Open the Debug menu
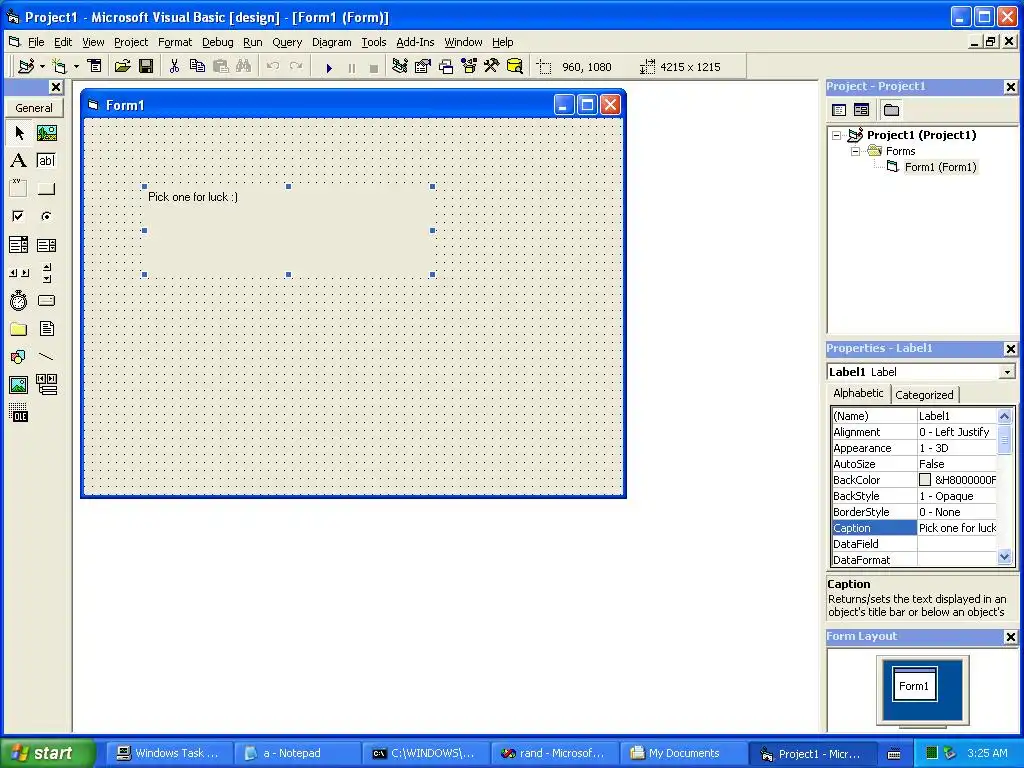 click(217, 42)
